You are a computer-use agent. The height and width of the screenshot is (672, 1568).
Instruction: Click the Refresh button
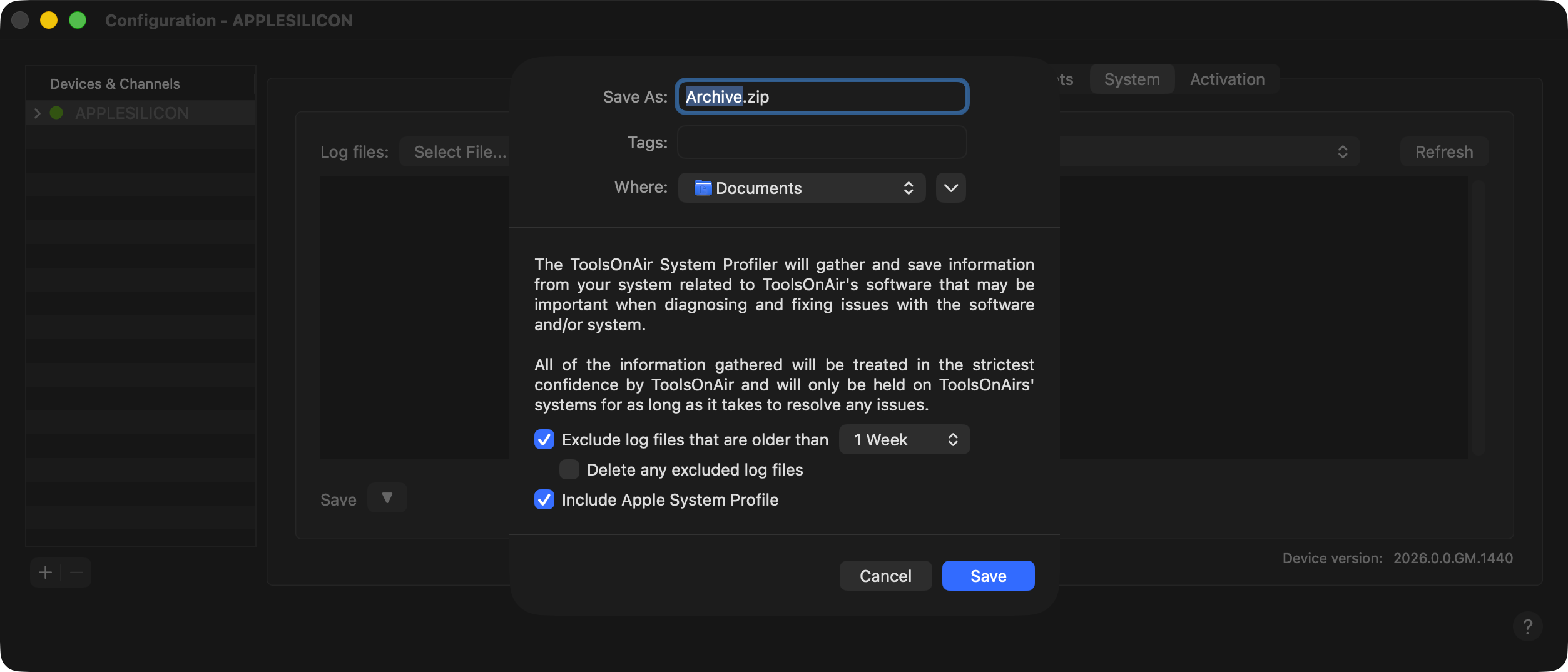click(x=1444, y=152)
